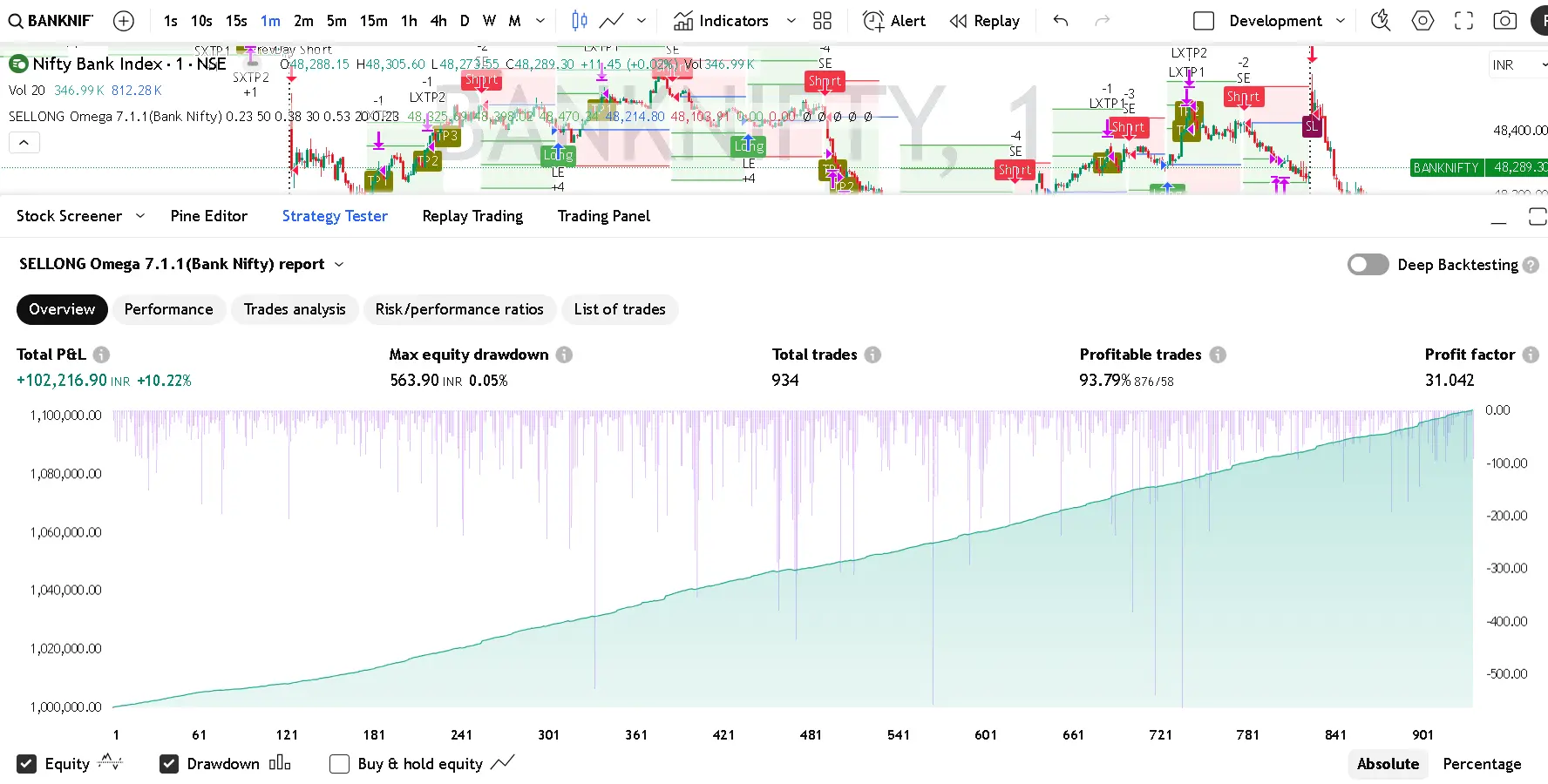The image size is (1548, 784).
Task: Show info for Max equity drawdown
Action: 564,355
